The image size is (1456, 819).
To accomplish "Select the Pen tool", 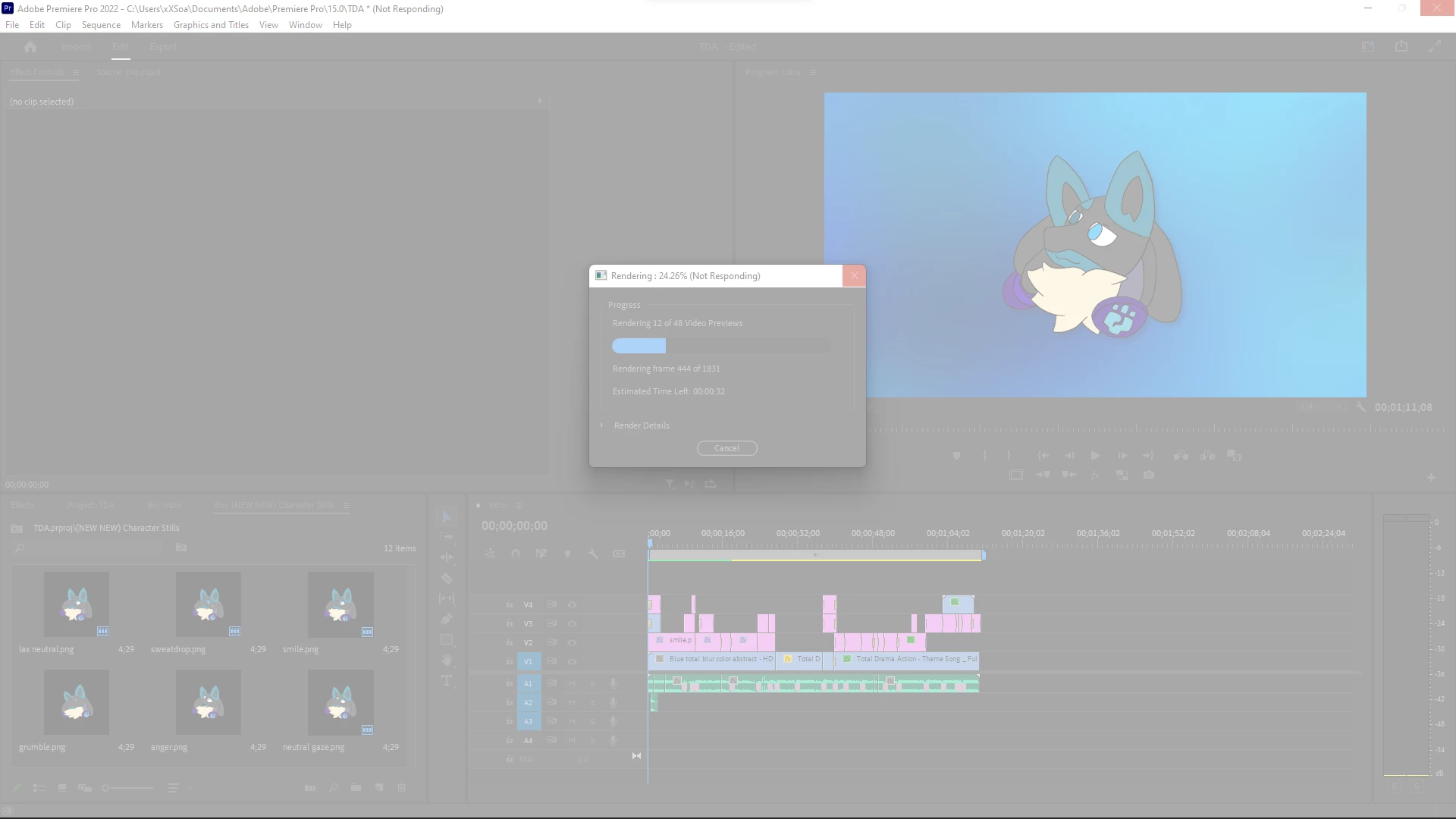I will [x=447, y=620].
